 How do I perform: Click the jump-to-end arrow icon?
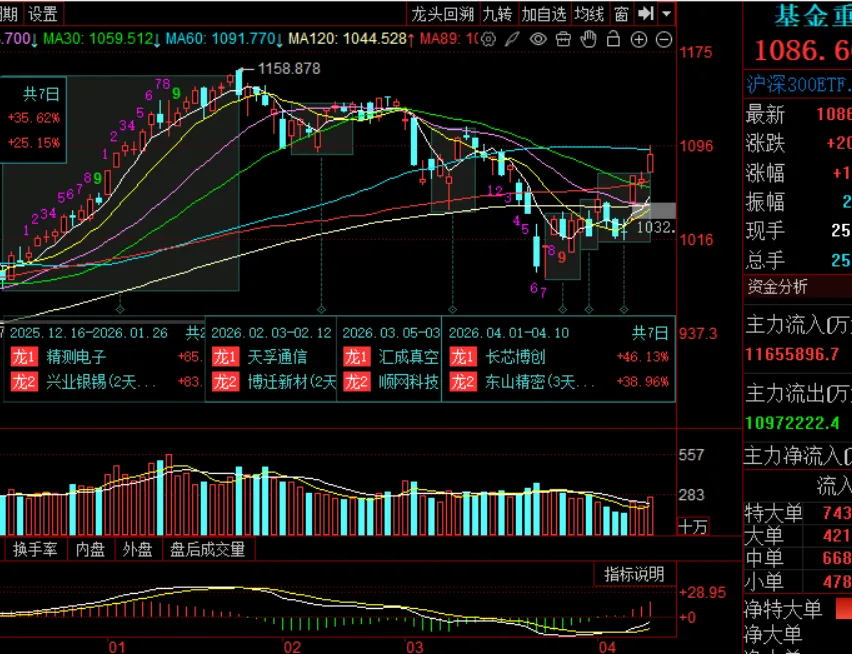pyautogui.click(x=646, y=14)
